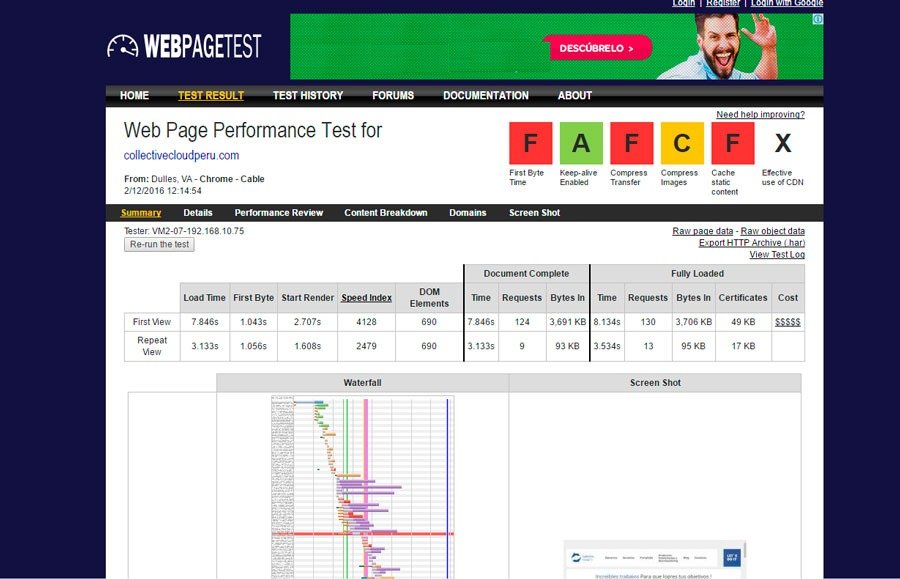Click the 124 requests value
Screen dimensions: 900x579
(522, 322)
